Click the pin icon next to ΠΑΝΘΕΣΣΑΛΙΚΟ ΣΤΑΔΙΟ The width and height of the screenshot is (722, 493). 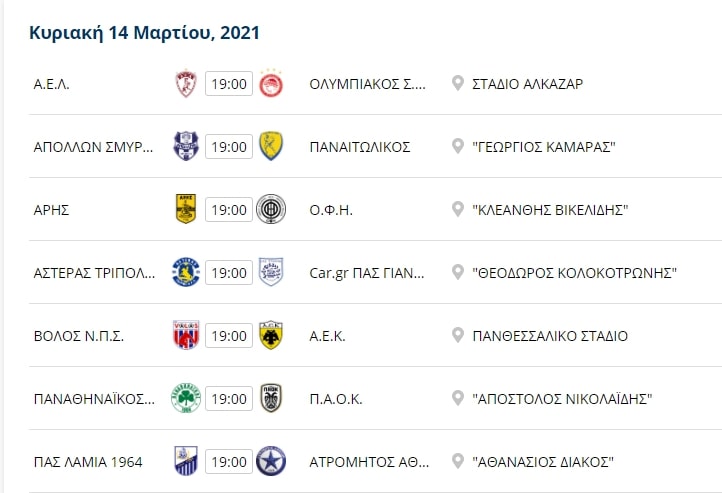tap(458, 335)
